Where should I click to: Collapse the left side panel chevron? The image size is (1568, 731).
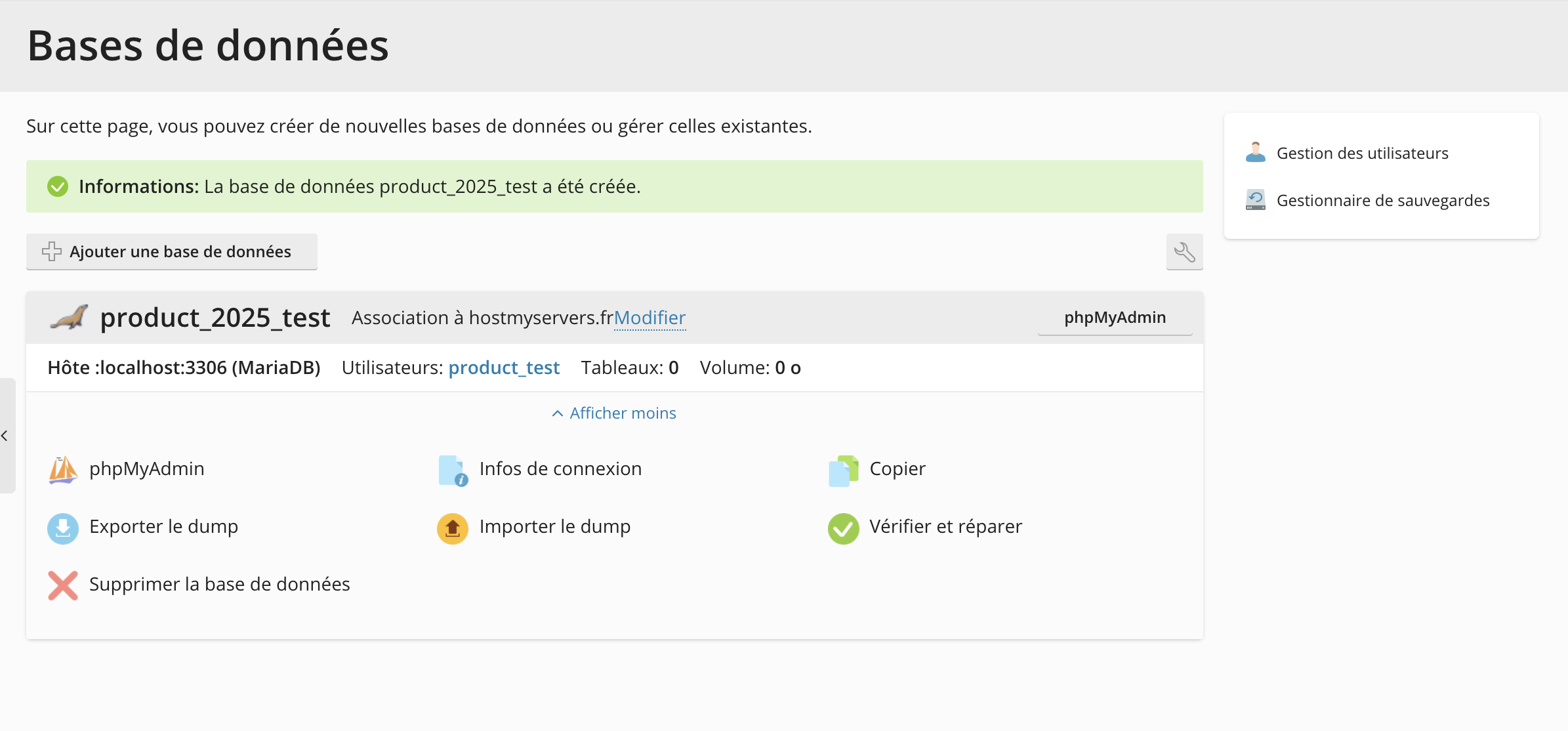(6, 435)
